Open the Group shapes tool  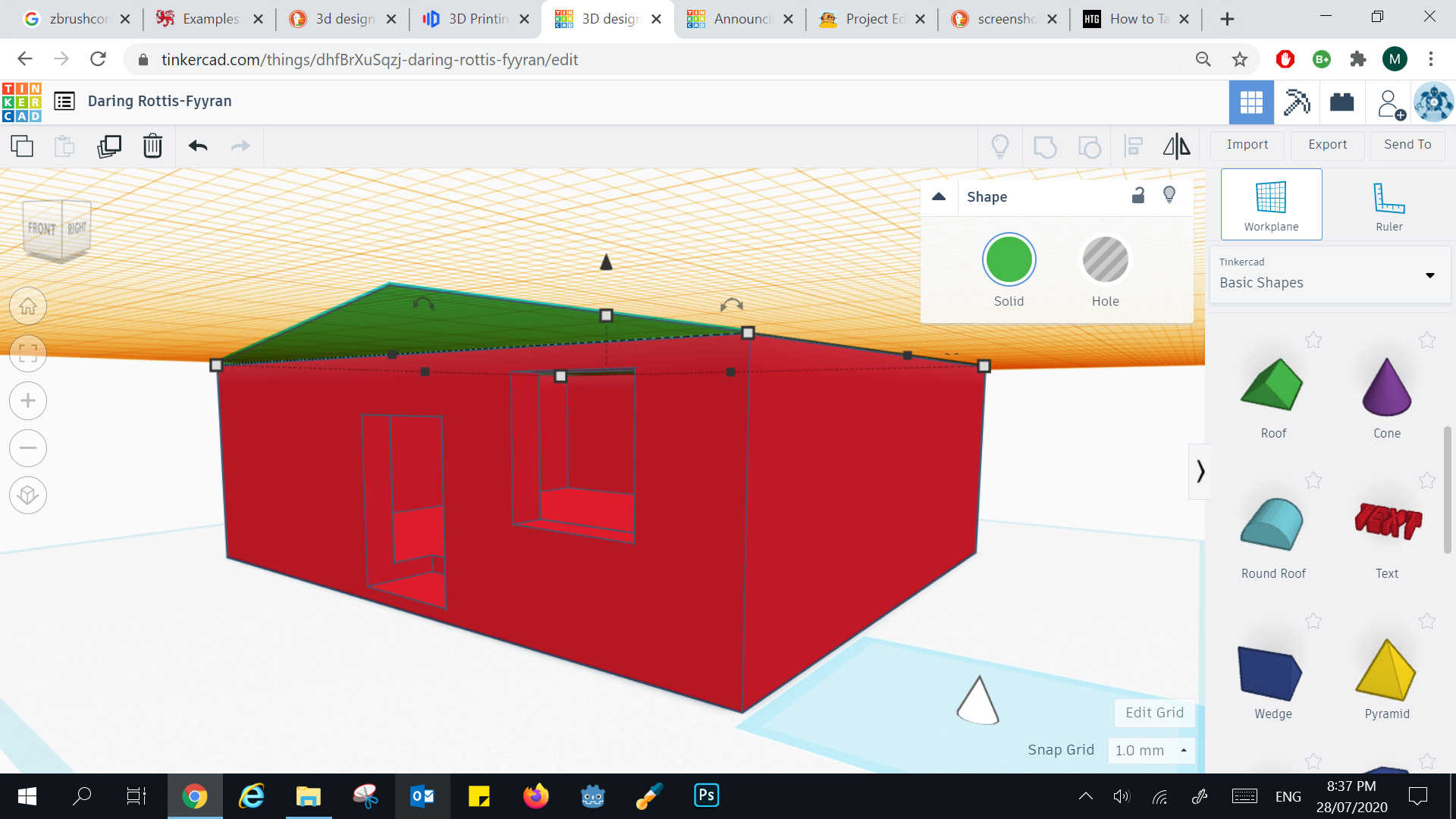click(1046, 146)
